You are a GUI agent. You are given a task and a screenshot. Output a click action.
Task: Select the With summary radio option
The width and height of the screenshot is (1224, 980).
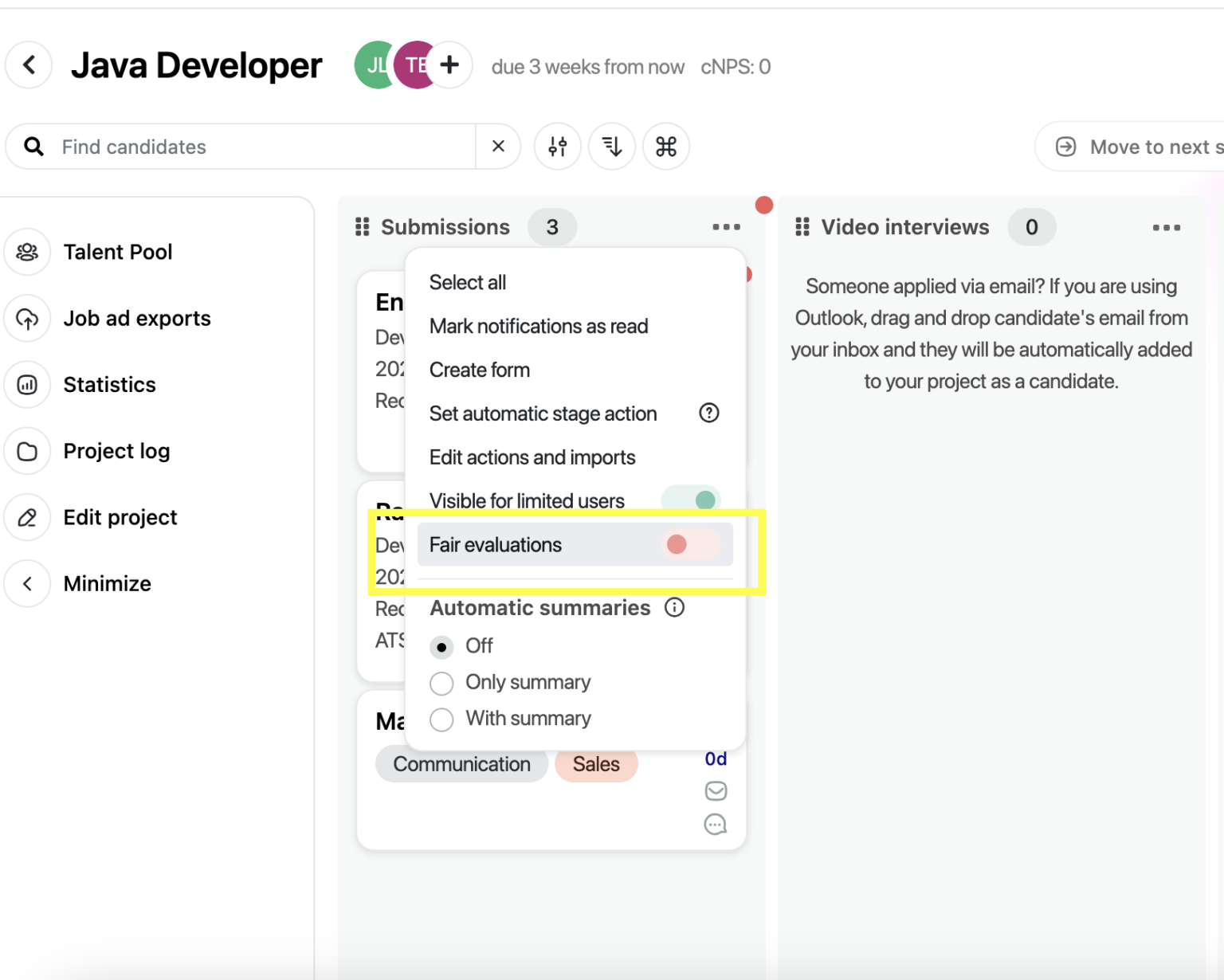441,719
